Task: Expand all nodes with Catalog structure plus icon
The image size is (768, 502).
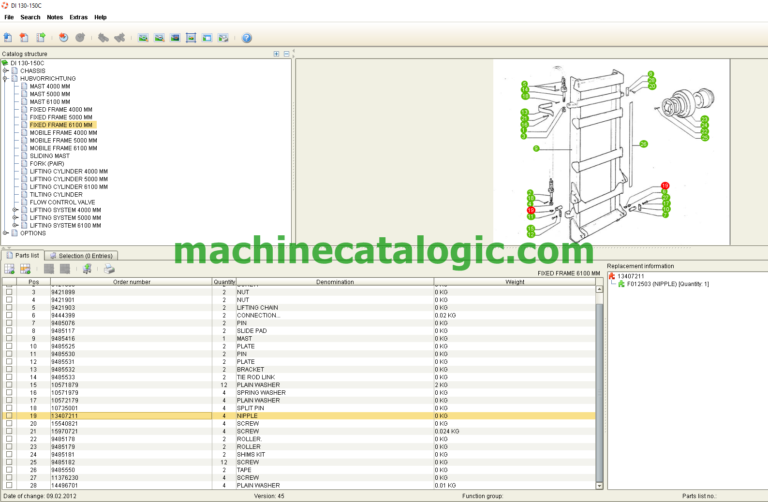Action: tap(276, 54)
